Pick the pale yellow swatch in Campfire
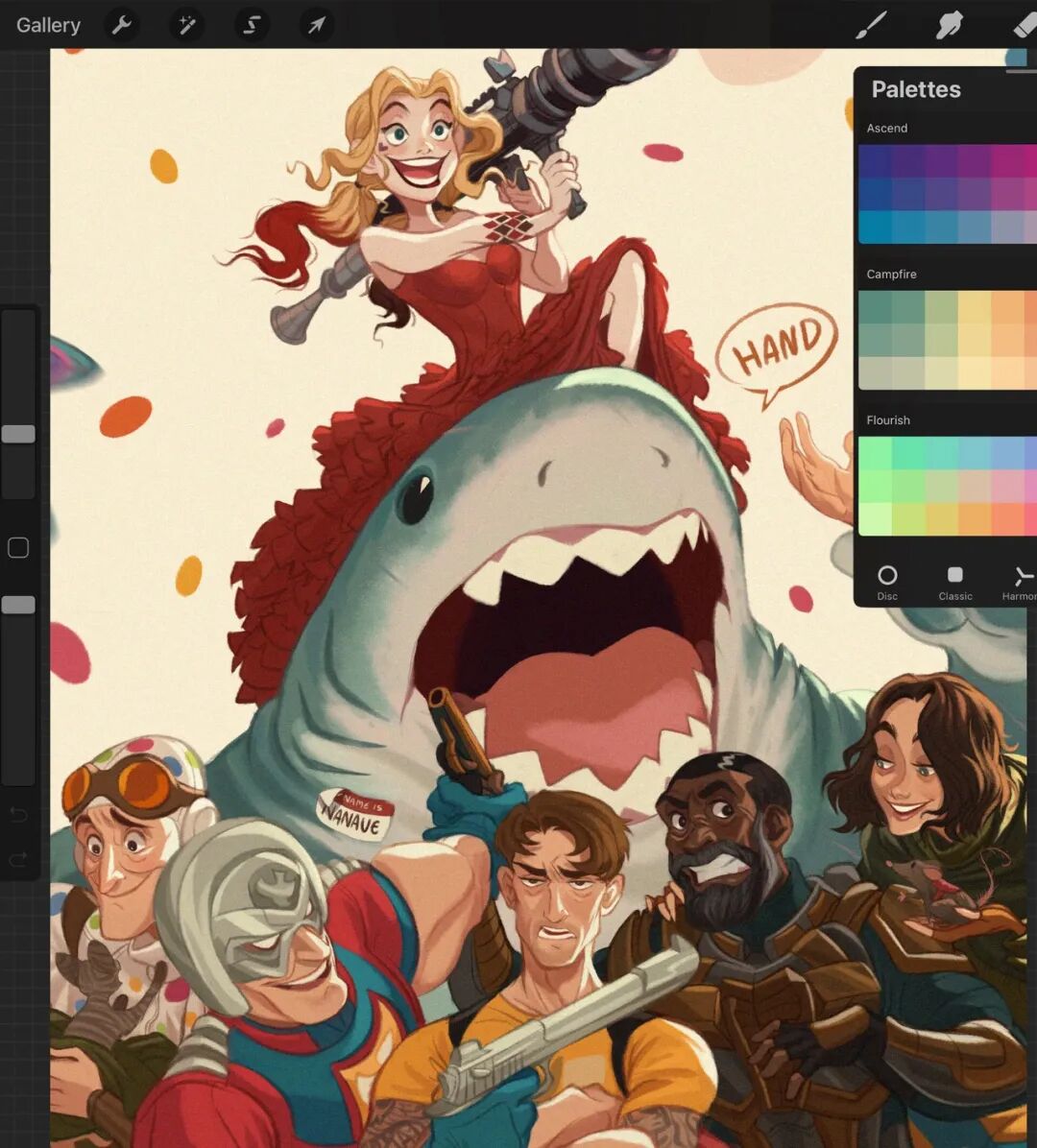Image resolution: width=1037 pixels, height=1148 pixels. [x=975, y=373]
